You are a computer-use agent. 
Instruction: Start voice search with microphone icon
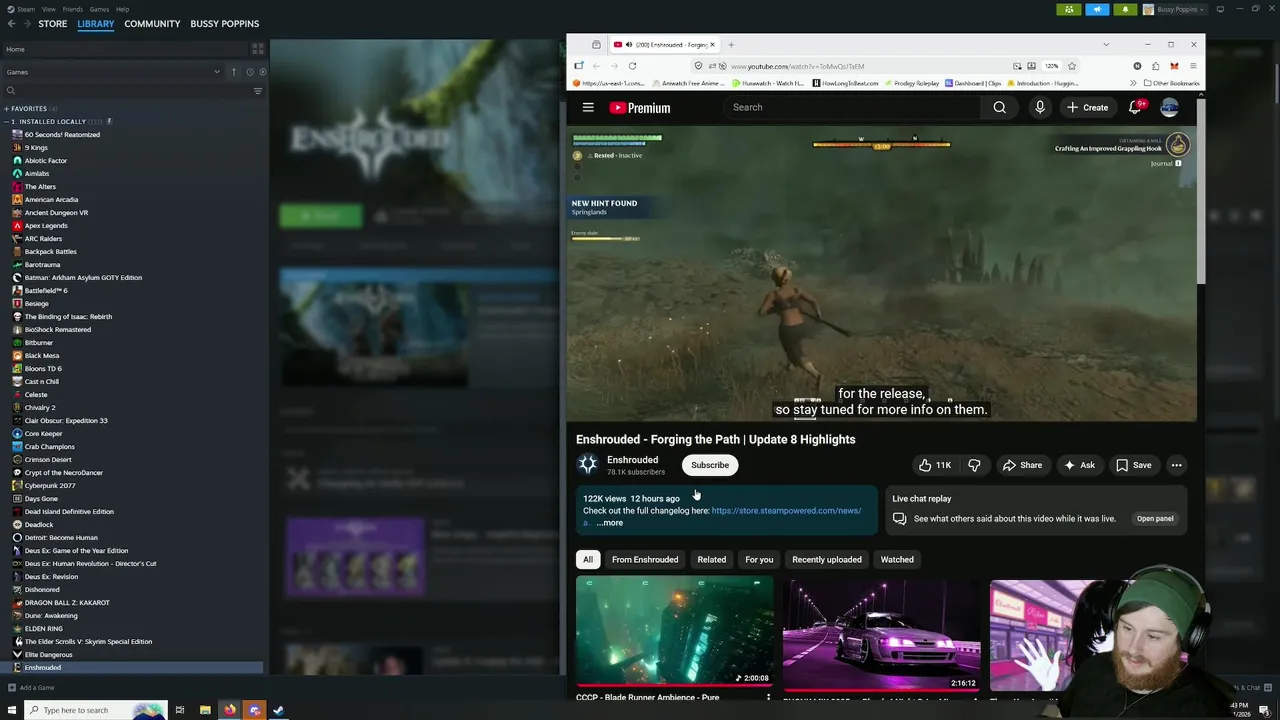pyautogui.click(x=1040, y=107)
